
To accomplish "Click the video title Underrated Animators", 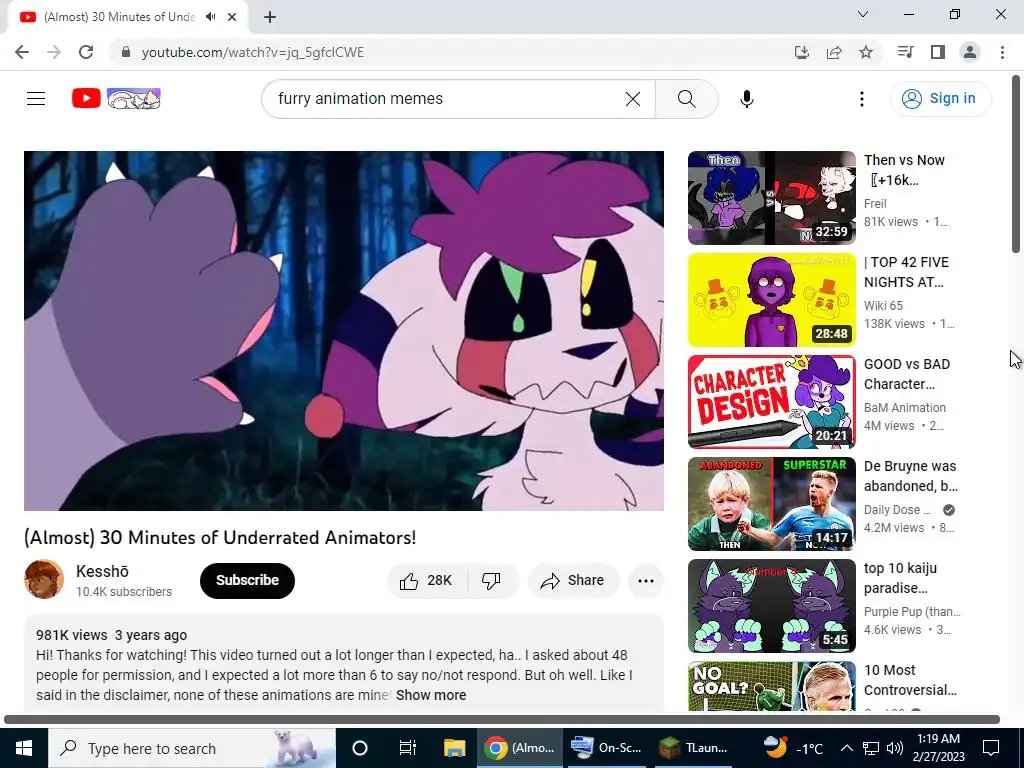I will (220, 537).
